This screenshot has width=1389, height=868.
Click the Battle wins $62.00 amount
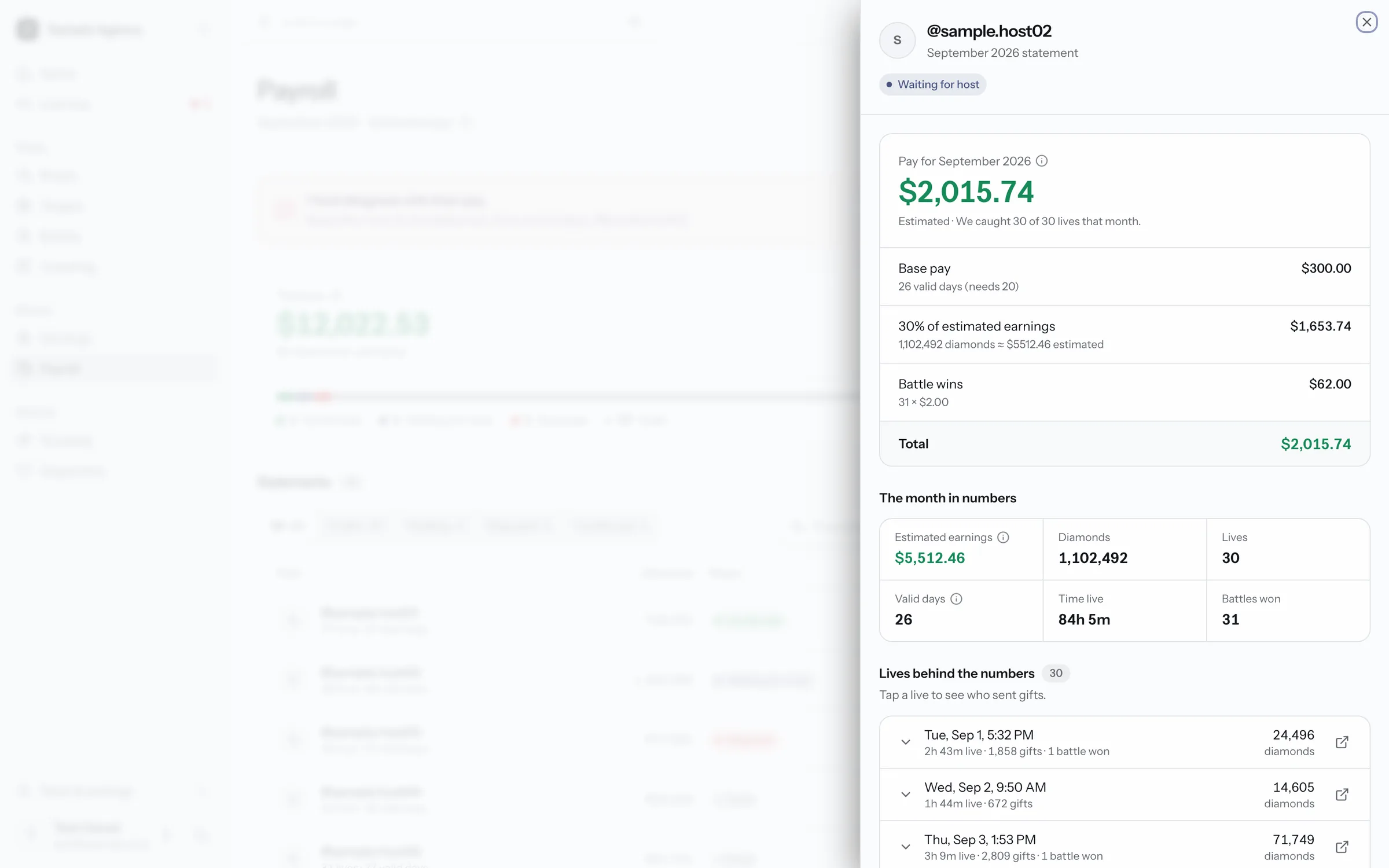(x=1330, y=384)
